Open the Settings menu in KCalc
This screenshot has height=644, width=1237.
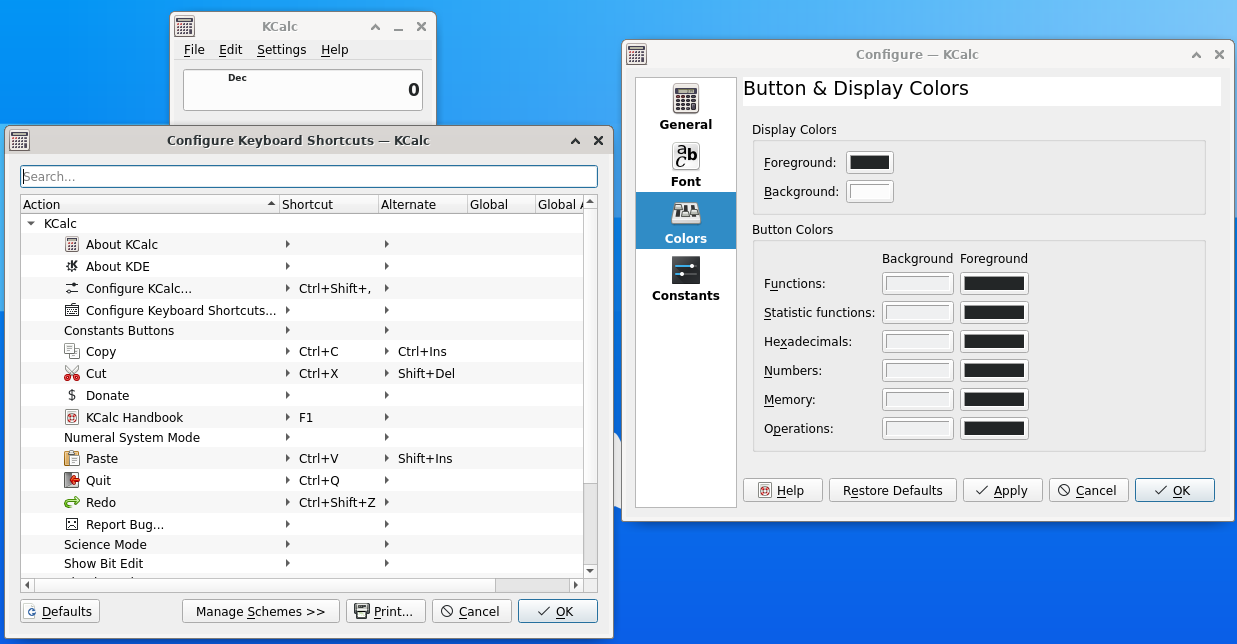pyautogui.click(x=282, y=50)
